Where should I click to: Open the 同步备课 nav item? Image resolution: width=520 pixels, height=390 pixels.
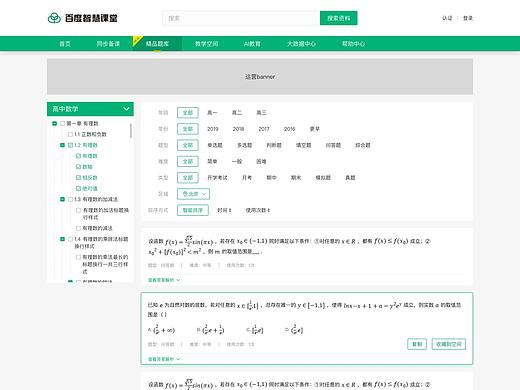tap(108, 44)
